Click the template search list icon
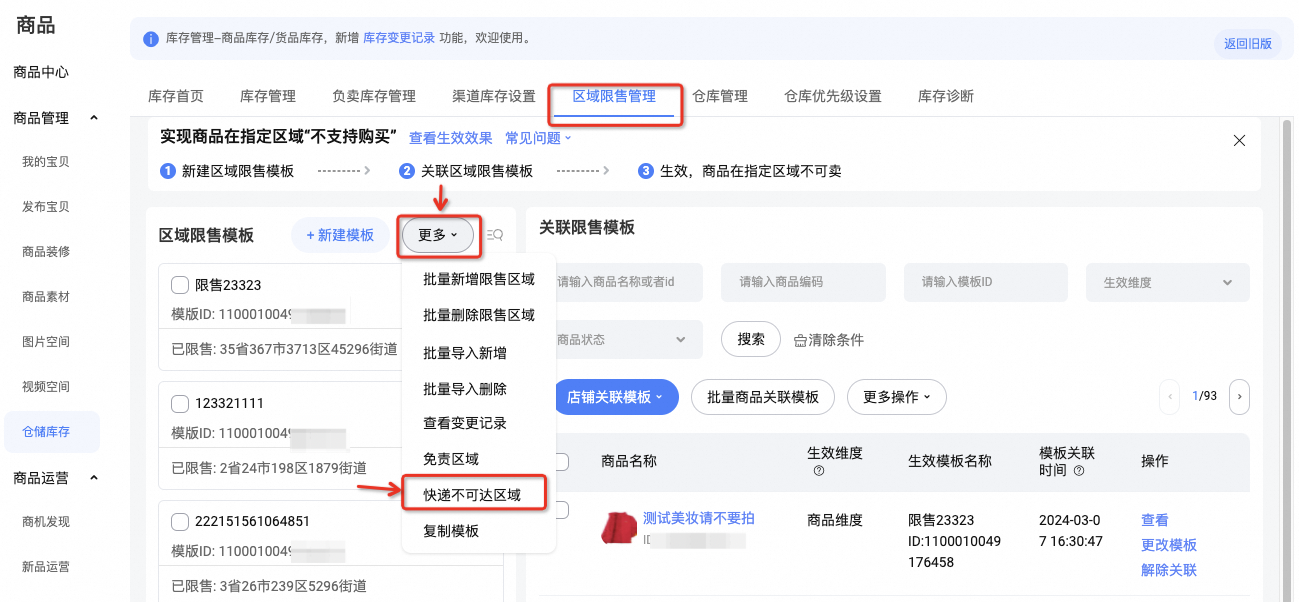The width and height of the screenshot is (1299, 602). [x=495, y=235]
